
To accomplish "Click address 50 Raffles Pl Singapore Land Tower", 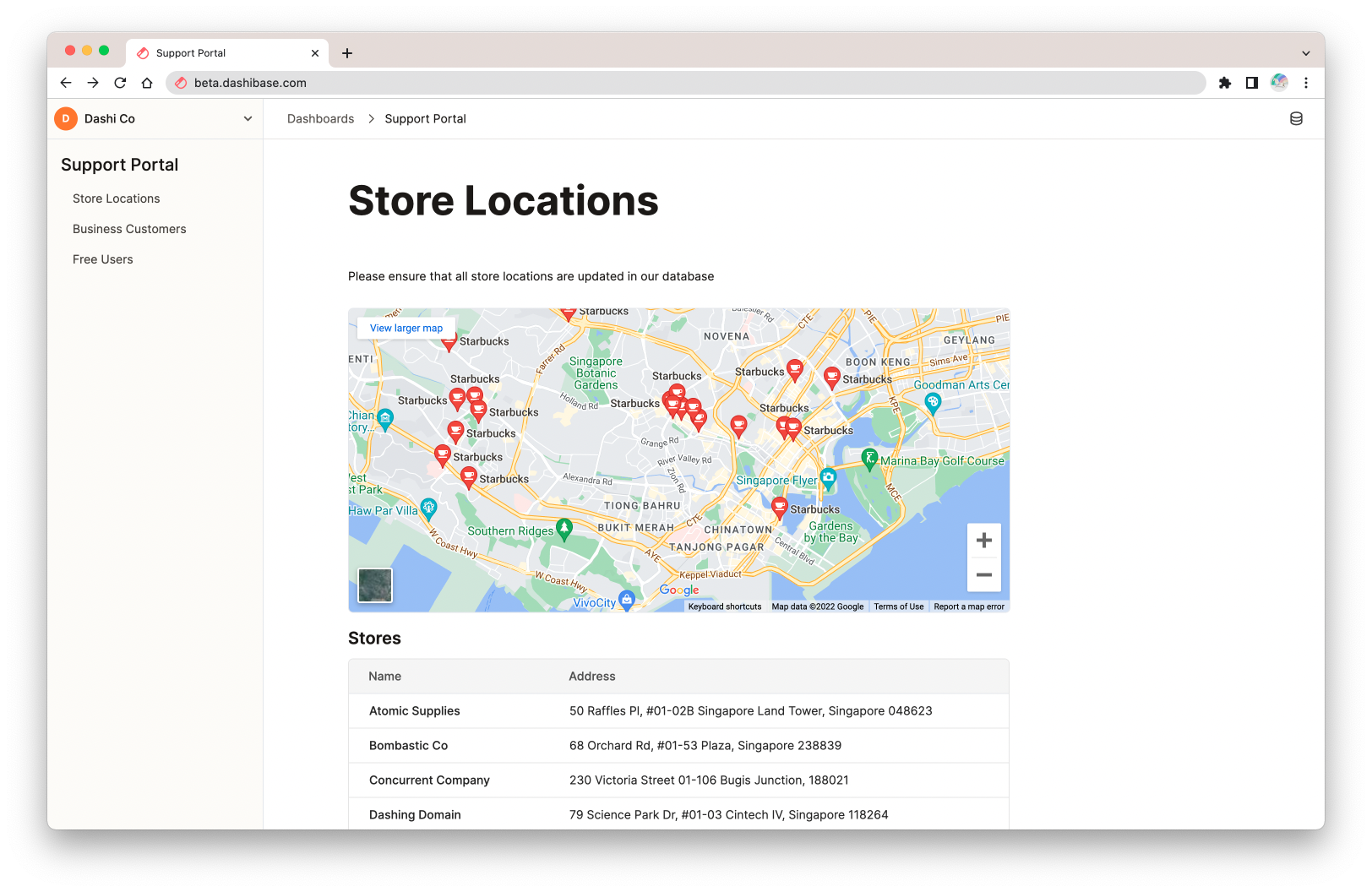I will point(751,711).
